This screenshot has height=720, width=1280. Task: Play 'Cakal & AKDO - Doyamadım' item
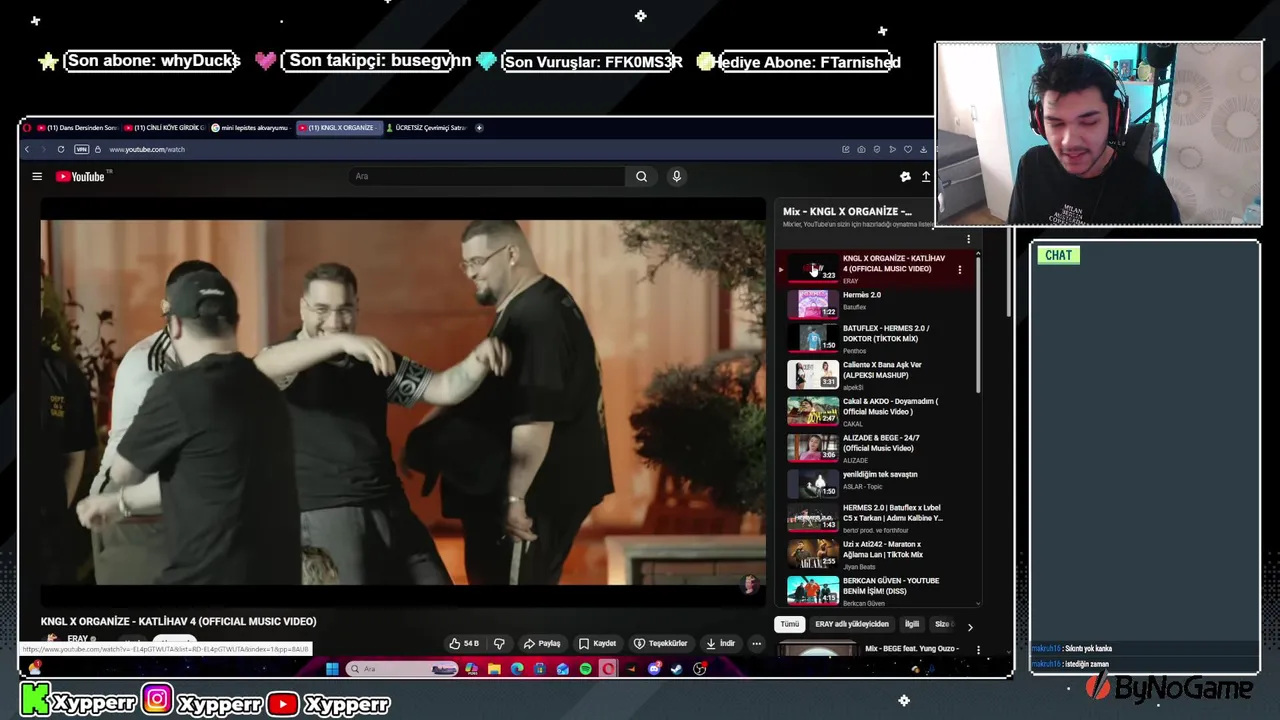point(878,411)
